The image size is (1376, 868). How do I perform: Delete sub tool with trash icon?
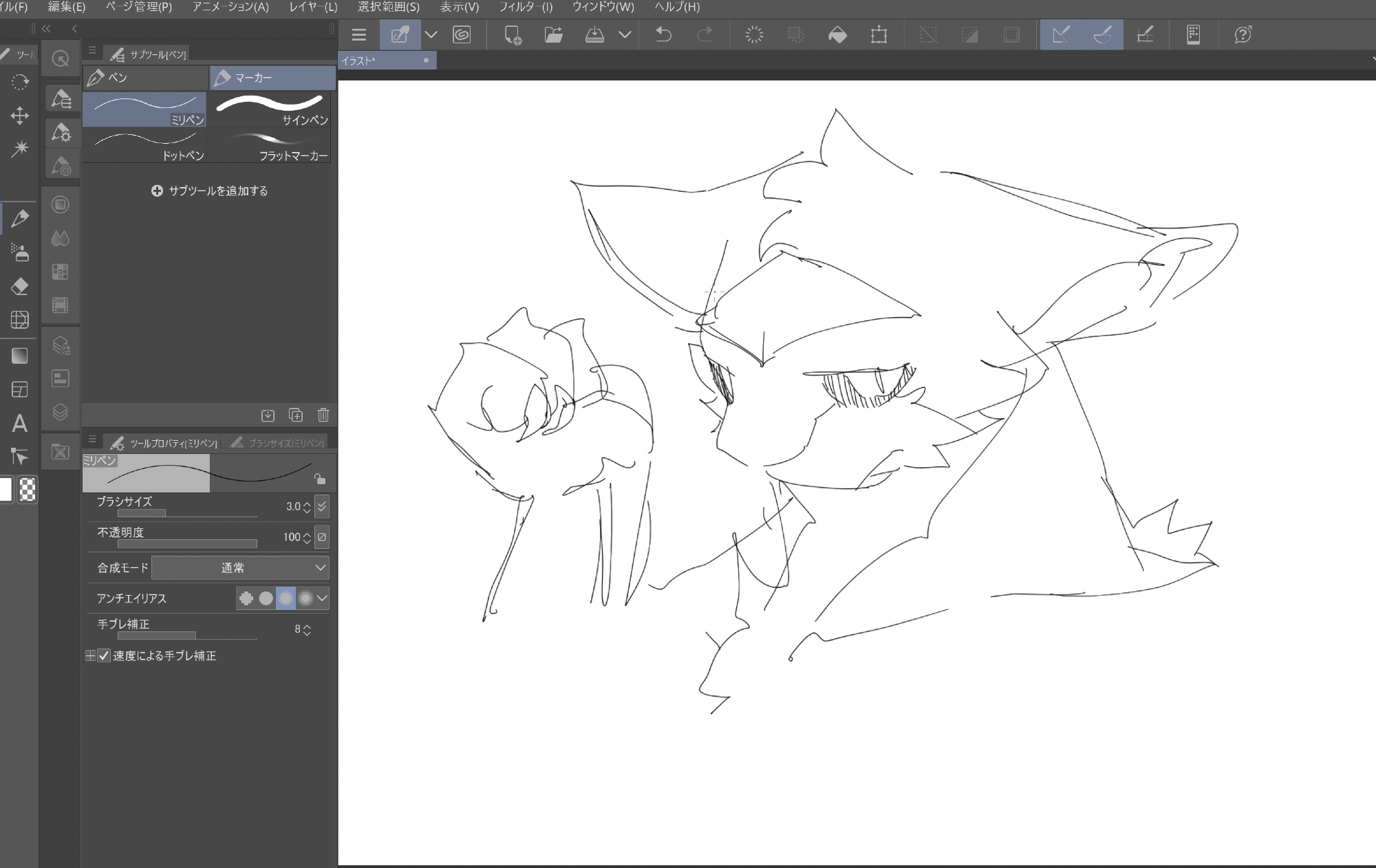click(x=323, y=415)
